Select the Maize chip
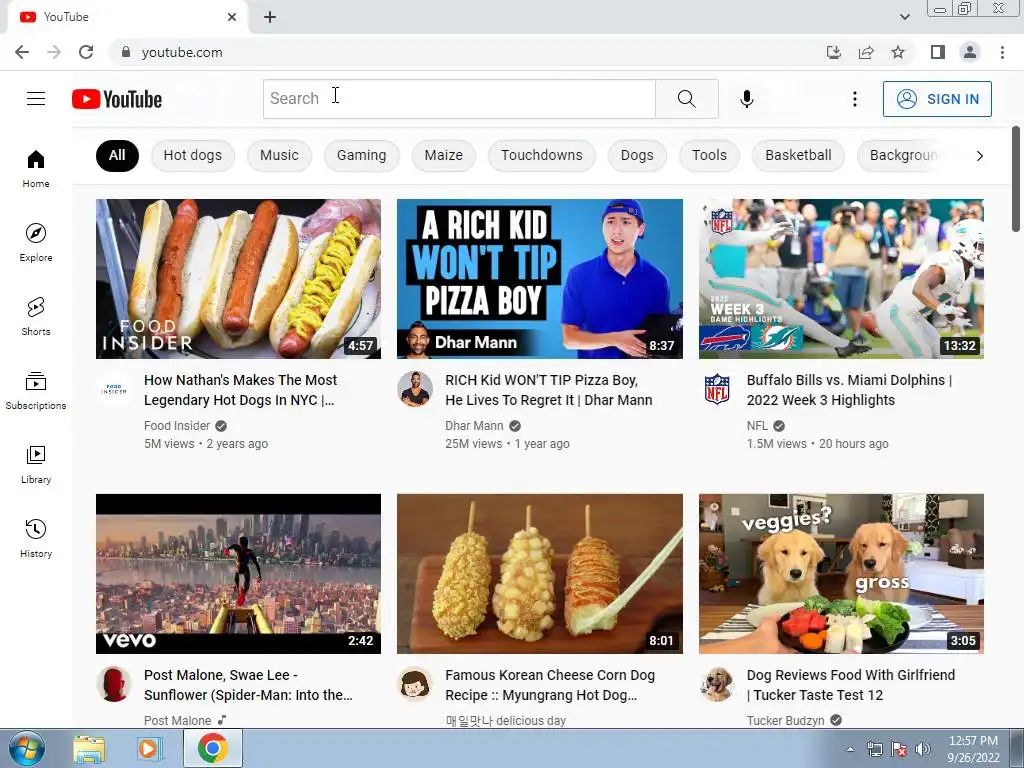Screen dimensions: 1024x768 click(443, 155)
